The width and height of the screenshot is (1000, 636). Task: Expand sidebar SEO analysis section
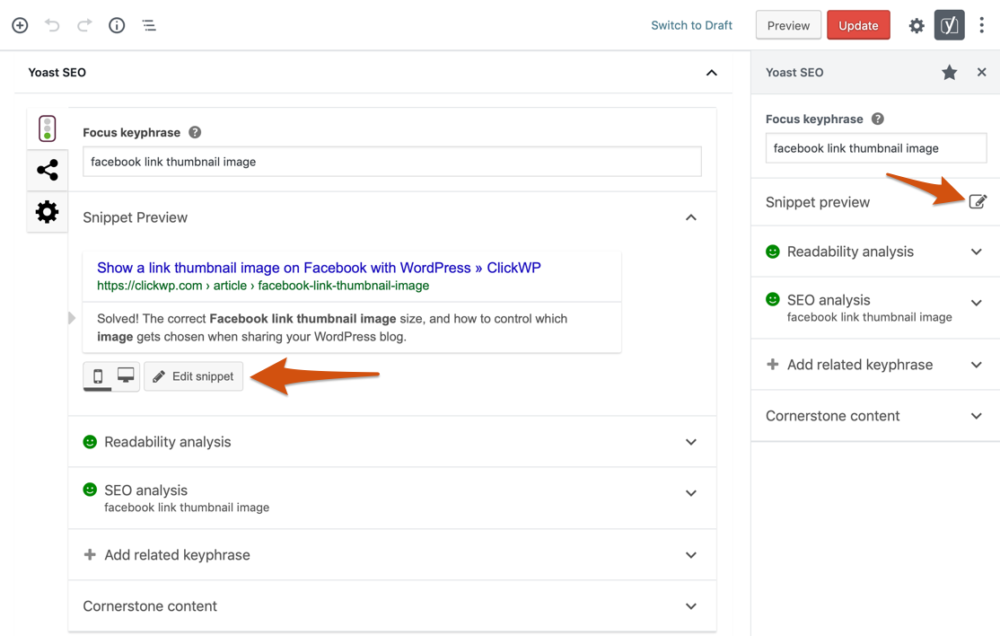point(976,302)
